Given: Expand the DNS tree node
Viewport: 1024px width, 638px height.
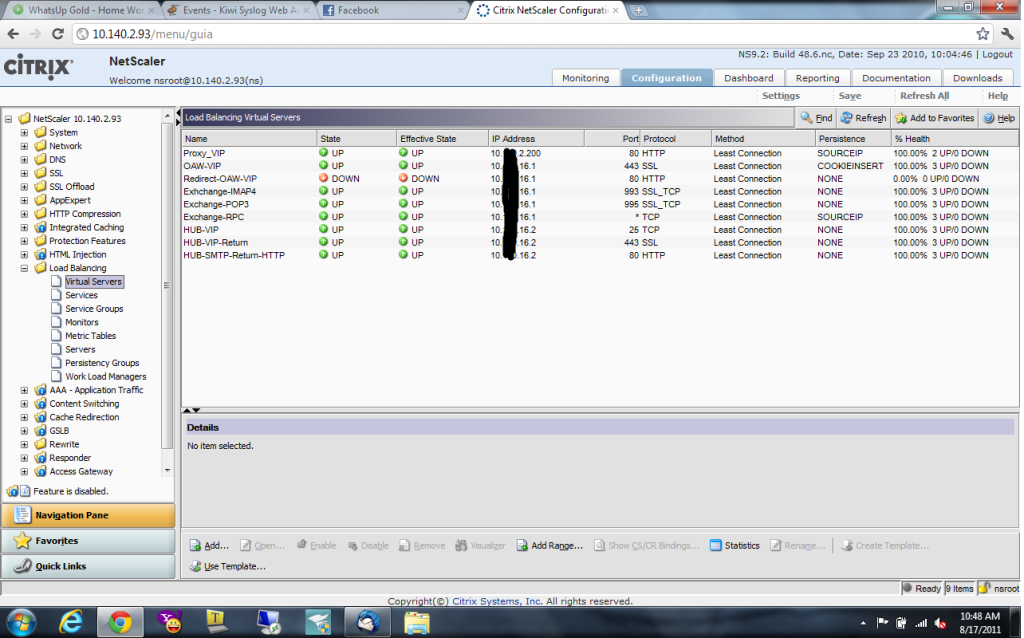Looking at the screenshot, I should pyautogui.click(x=24, y=159).
